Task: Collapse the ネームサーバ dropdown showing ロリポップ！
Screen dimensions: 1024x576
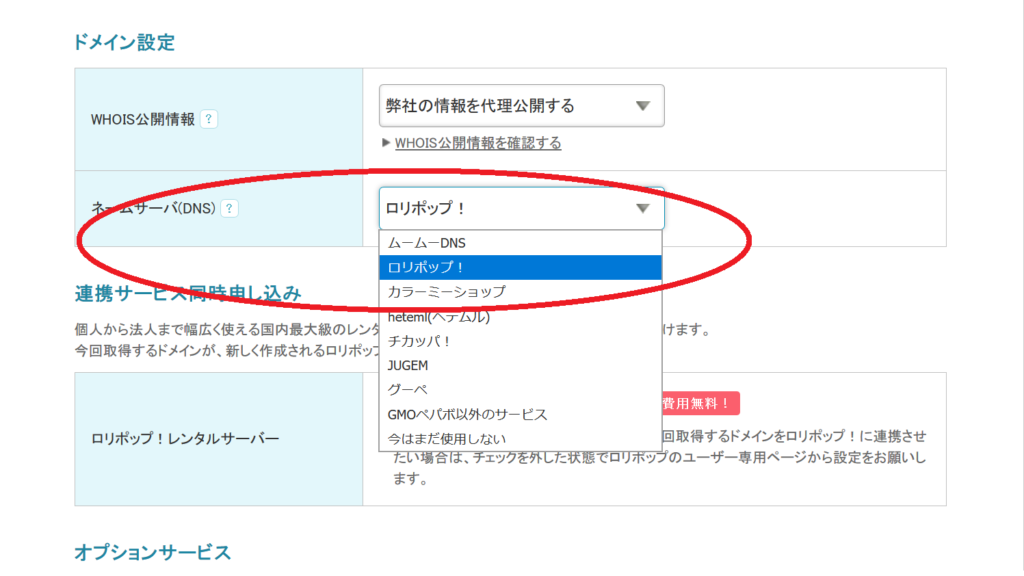Action: [x=521, y=208]
